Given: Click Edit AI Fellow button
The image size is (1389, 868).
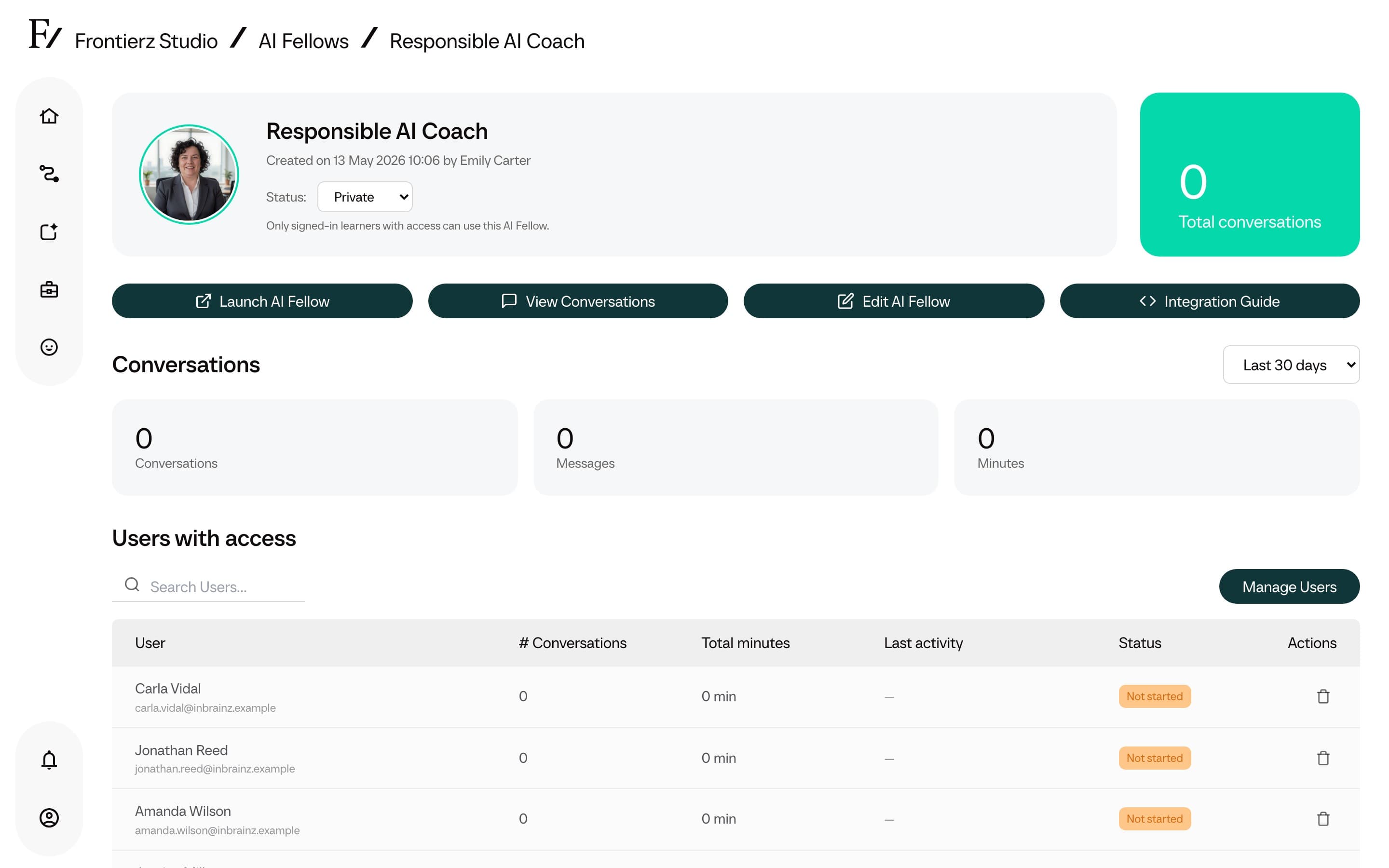Looking at the screenshot, I should click(894, 301).
